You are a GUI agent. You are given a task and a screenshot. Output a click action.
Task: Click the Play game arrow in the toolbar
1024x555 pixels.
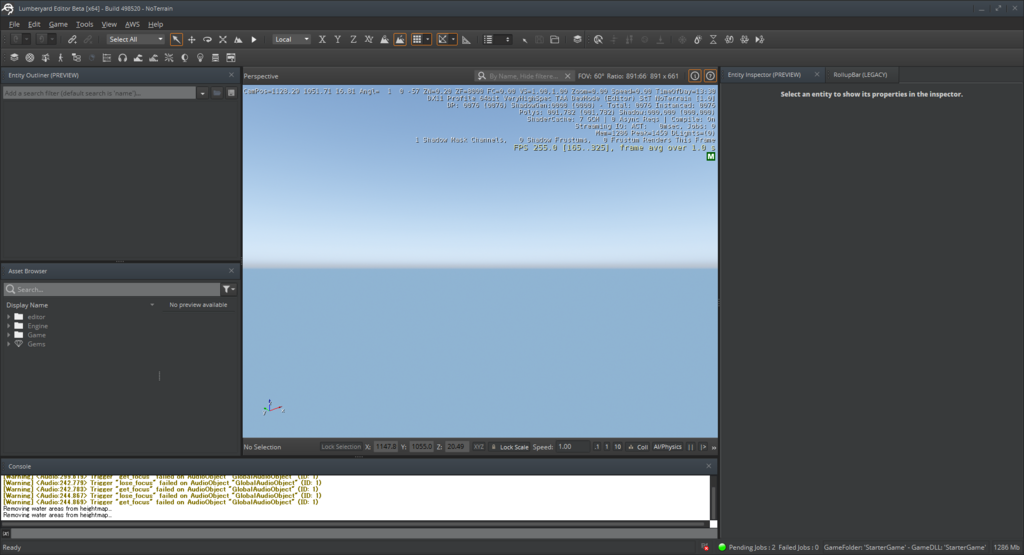(x=254, y=40)
